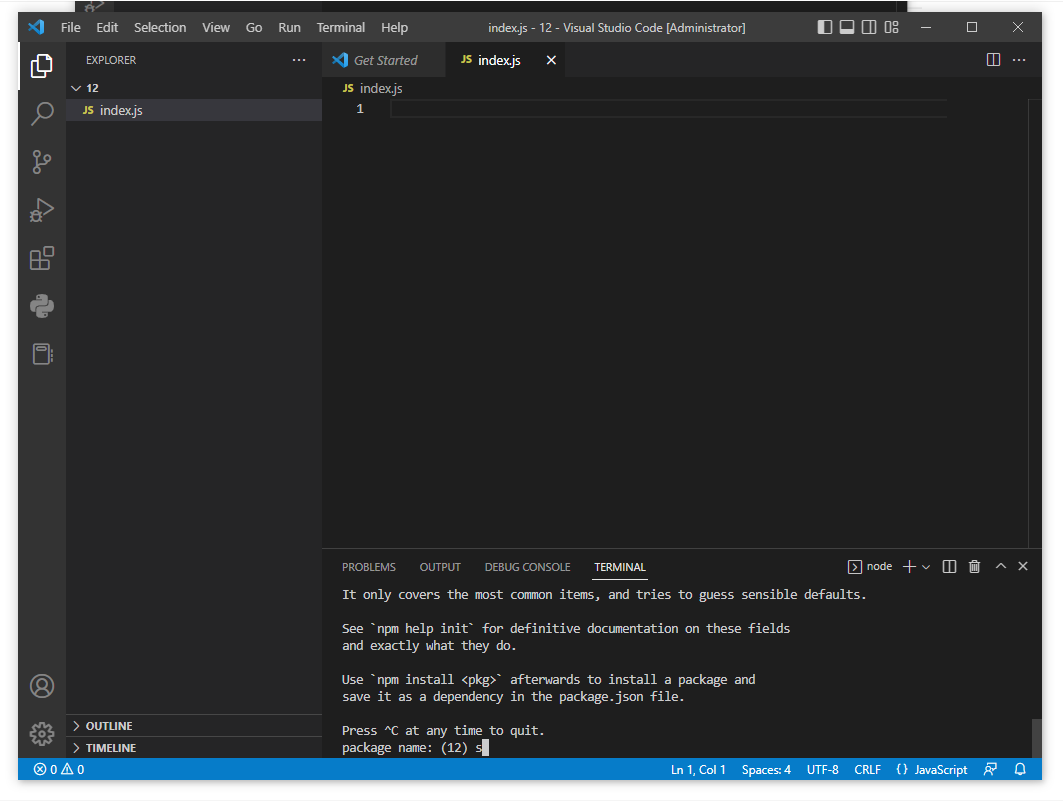Split the terminal
The height and width of the screenshot is (801, 1063).
click(949, 567)
